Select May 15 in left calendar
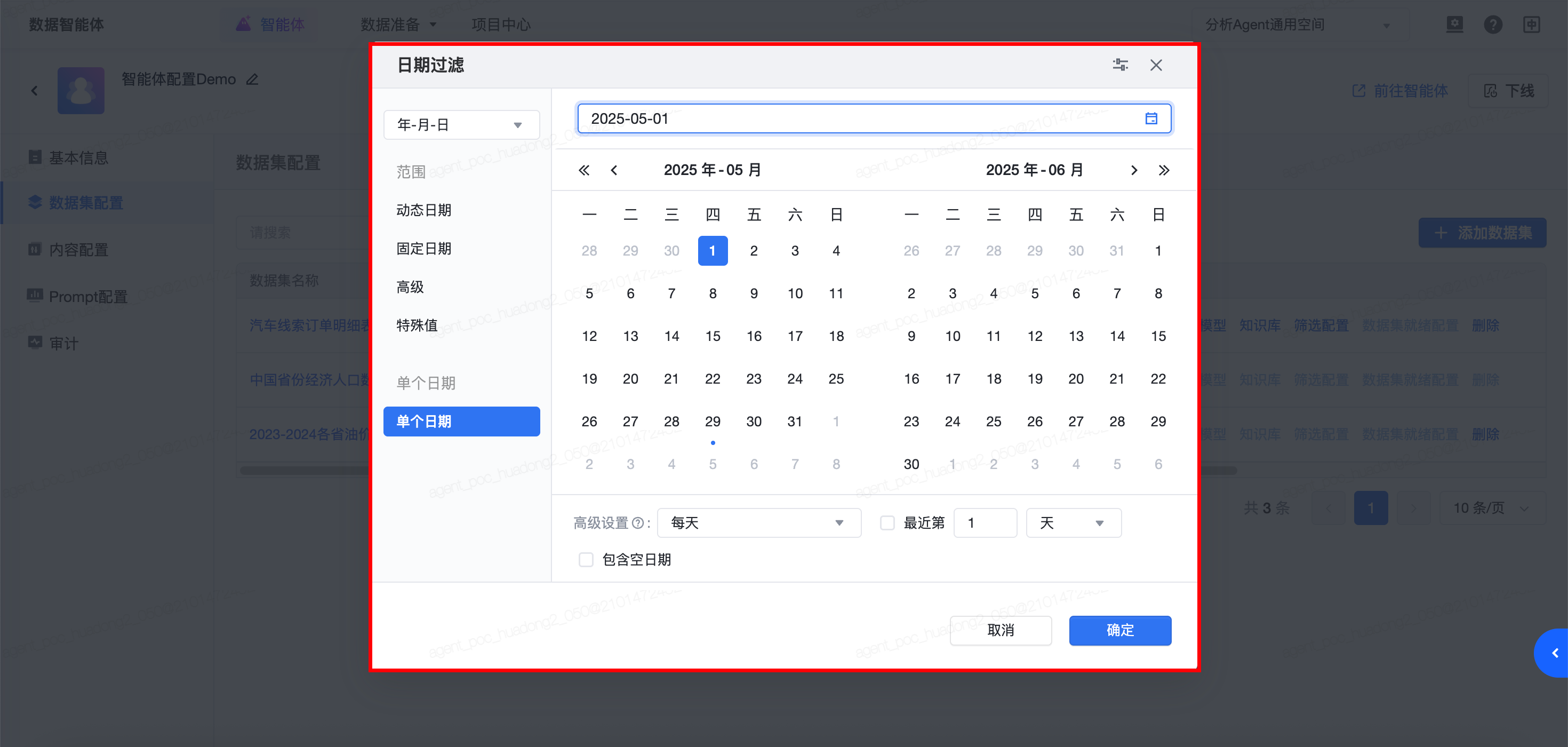Screen dimensions: 1568x747 point(712,337)
